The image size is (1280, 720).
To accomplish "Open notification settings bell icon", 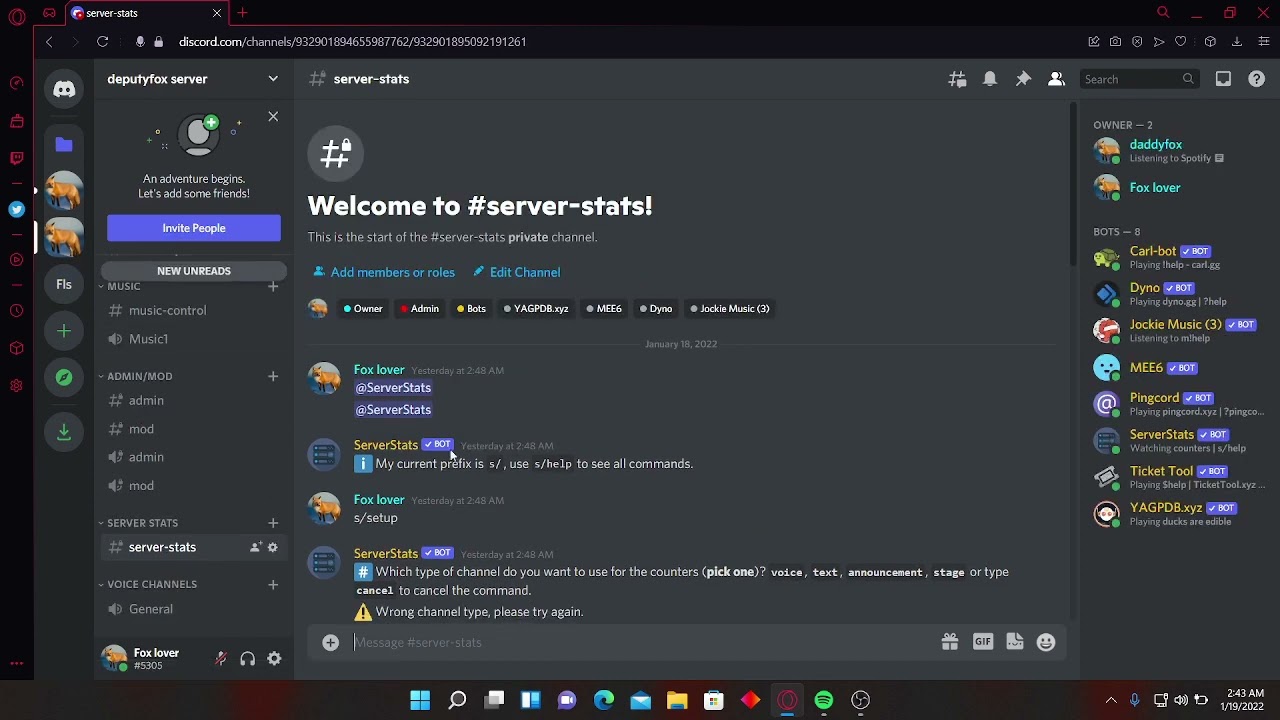I will tap(990, 79).
